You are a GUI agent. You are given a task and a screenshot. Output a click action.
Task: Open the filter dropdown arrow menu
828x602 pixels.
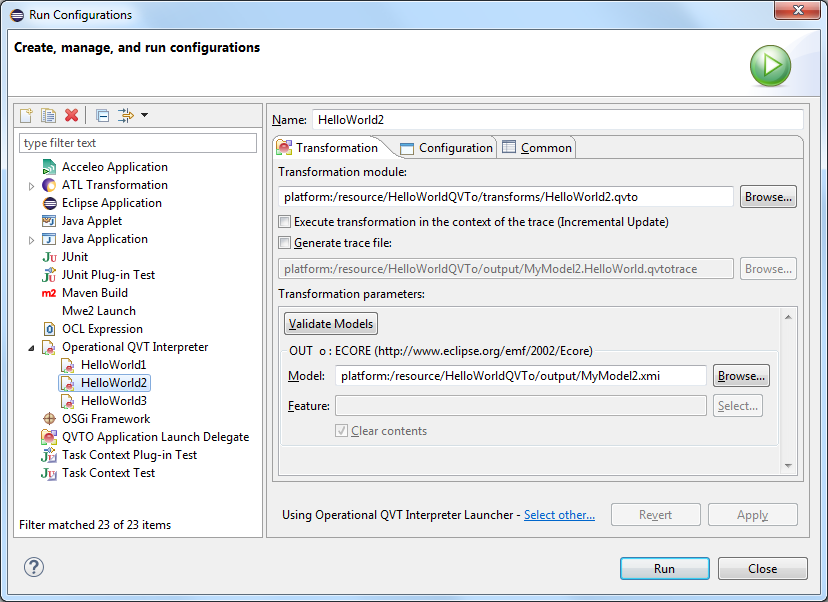(144, 116)
